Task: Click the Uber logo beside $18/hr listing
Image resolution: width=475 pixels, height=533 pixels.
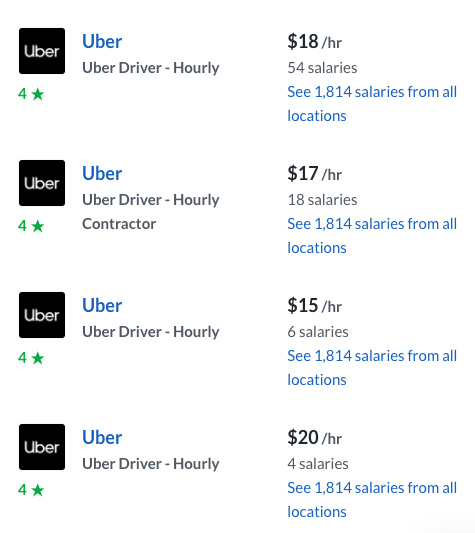Action: (x=42, y=51)
